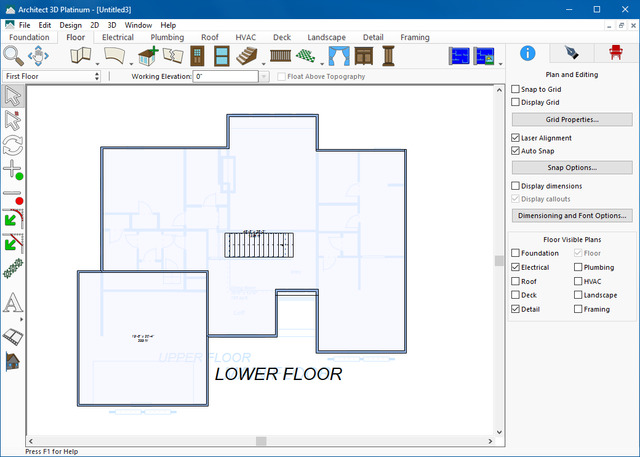
Task: Activate the text annotation tool
Action: (x=13, y=303)
